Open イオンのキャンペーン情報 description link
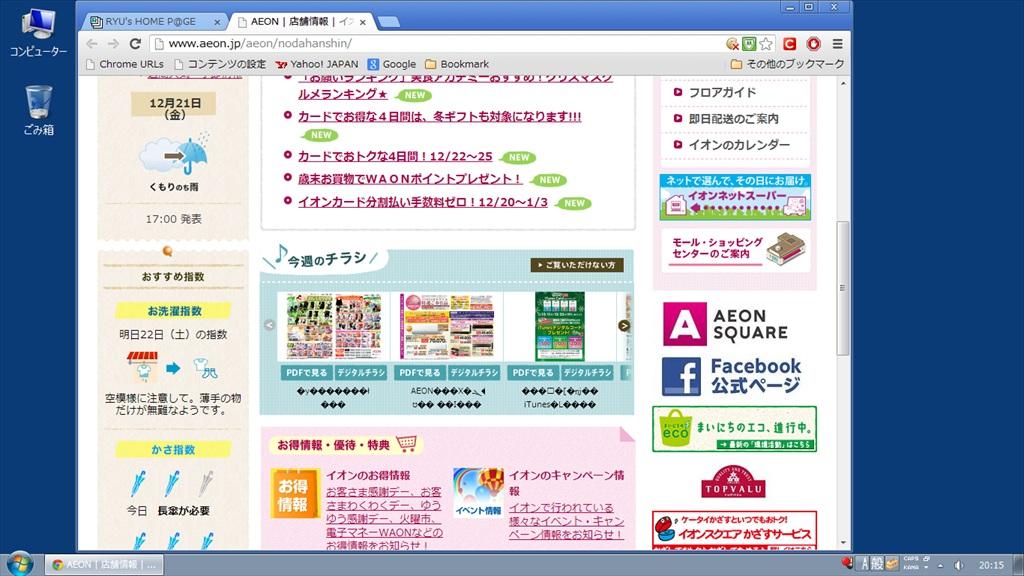 [566, 521]
